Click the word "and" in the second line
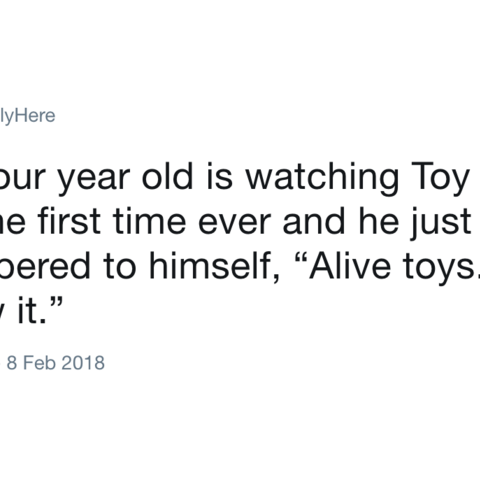 (314, 221)
